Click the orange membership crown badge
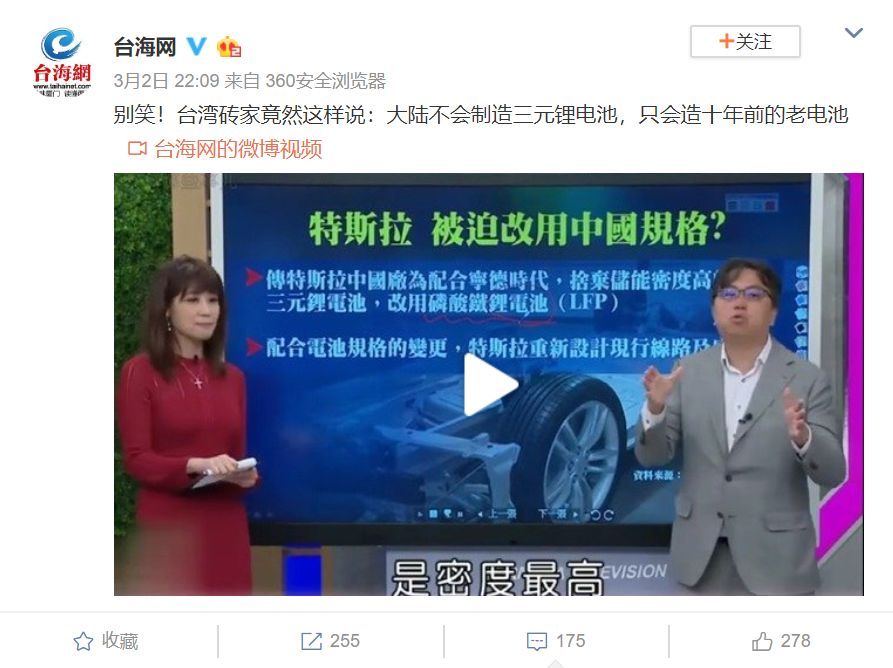This screenshot has width=893, height=668. 229,47
